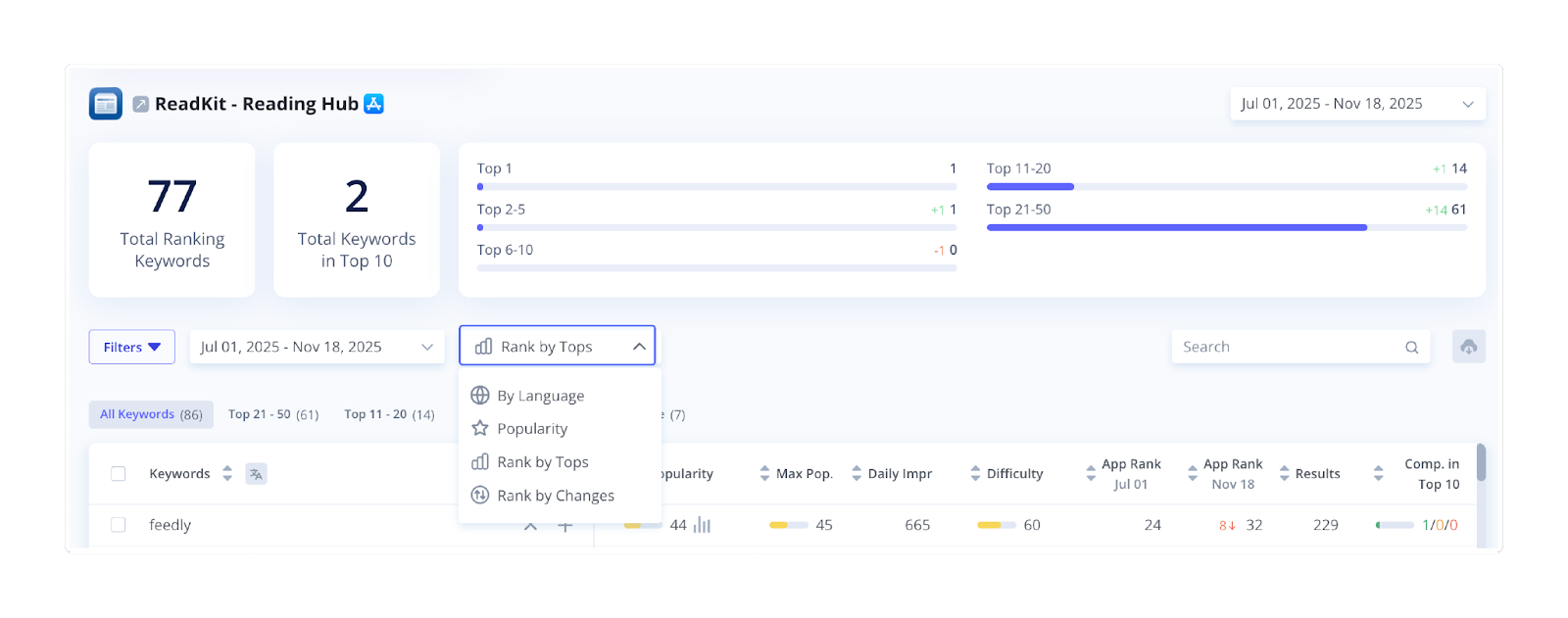Click the Top 21-50 progress bar
The width and height of the screenshot is (1568, 618).
coord(1226,227)
